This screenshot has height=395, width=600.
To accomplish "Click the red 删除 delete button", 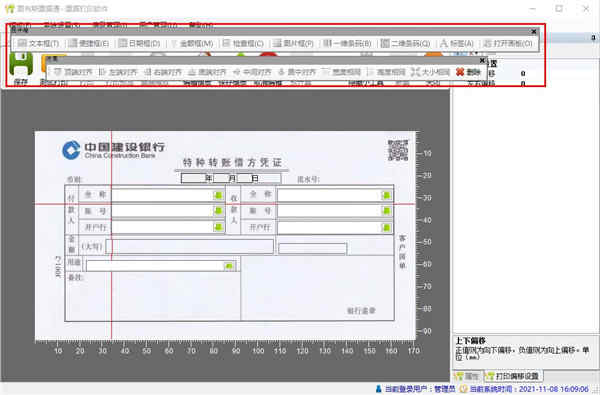I will coord(468,72).
